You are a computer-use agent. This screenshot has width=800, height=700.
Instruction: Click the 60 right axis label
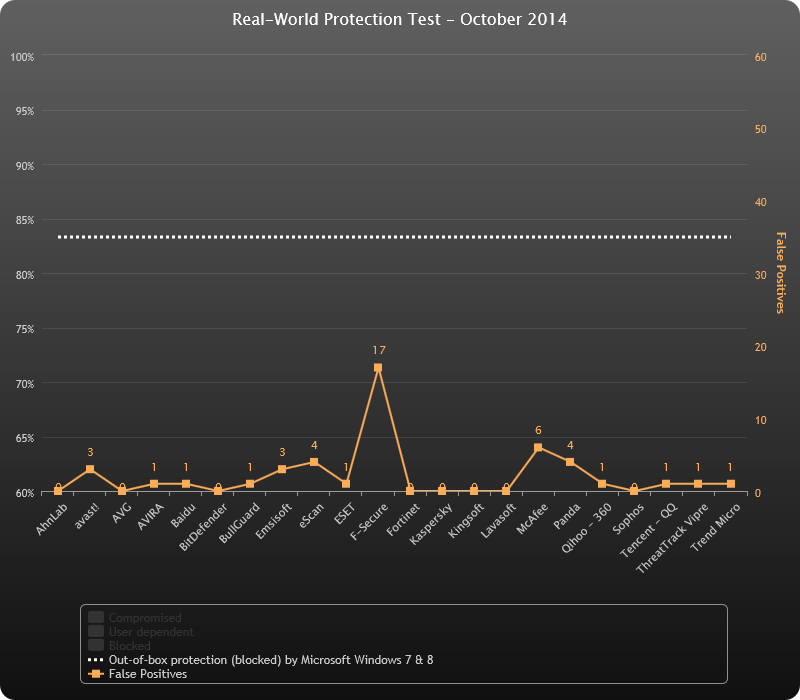[761, 57]
